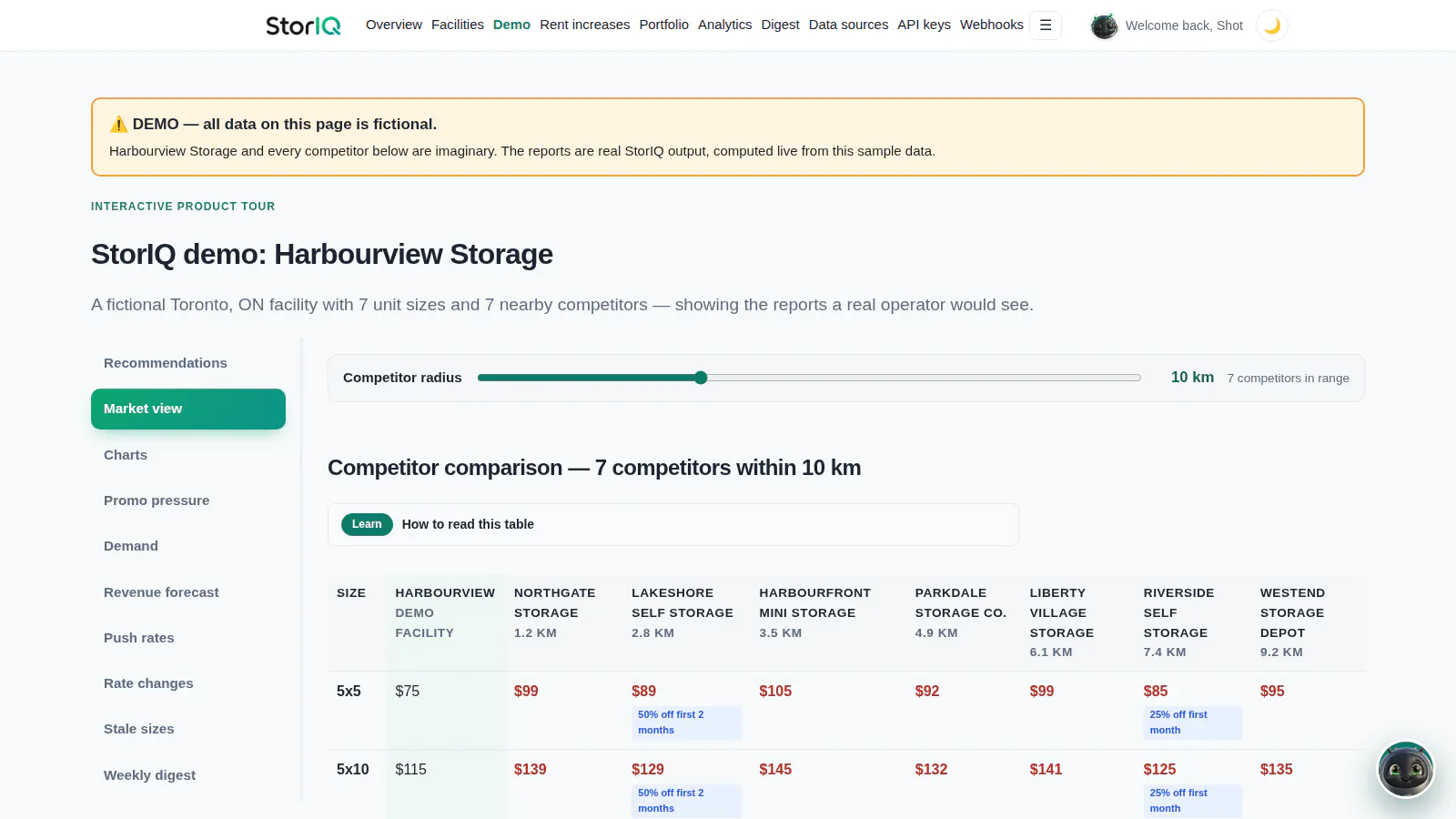Open Analytics in top navigation
This screenshot has width=1456, height=819.
coord(724,25)
